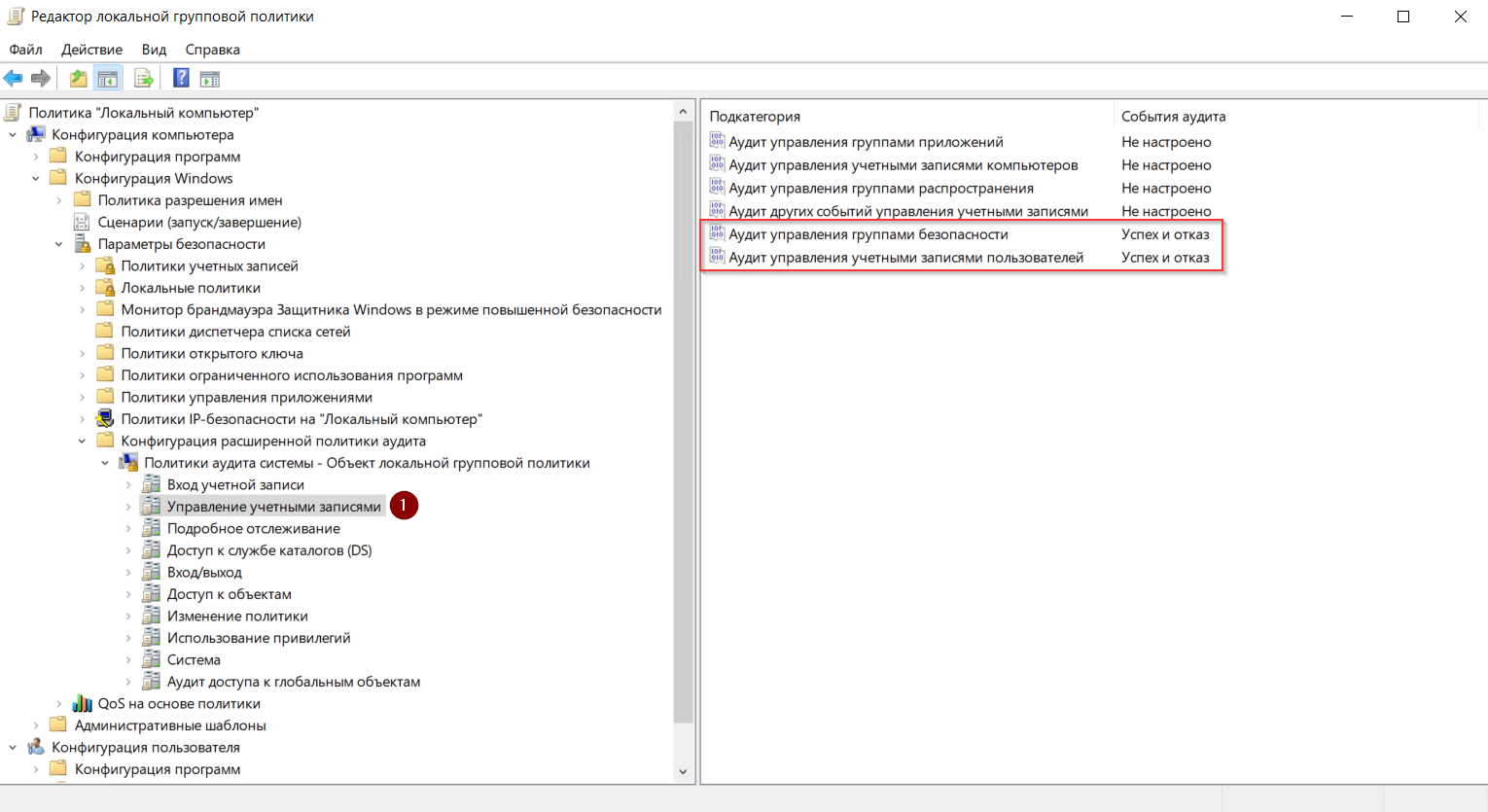Image resolution: width=1488 pixels, height=812 pixels.
Task: Select Аудит управления учетными записями пользователей
Action: [x=905, y=258]
